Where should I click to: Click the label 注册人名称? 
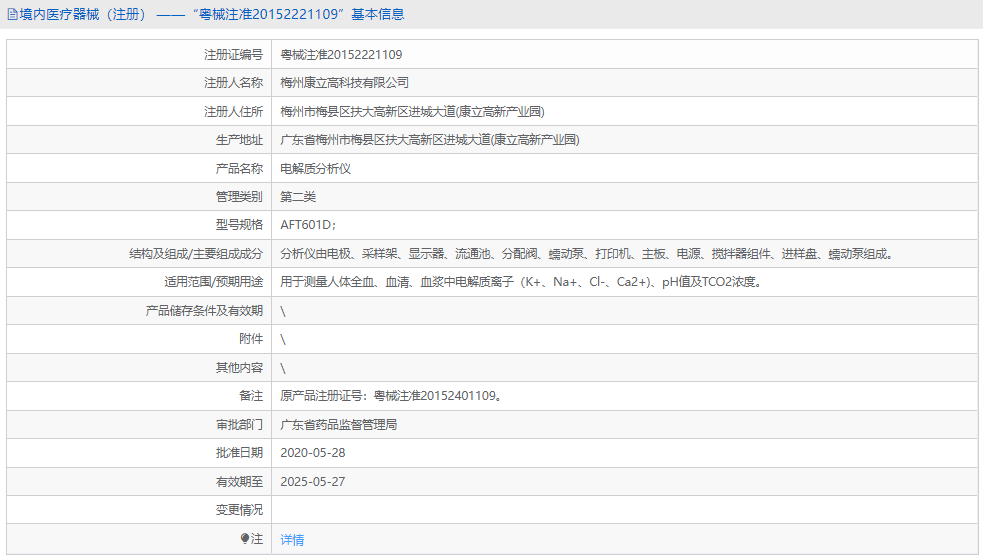point(233,83)
